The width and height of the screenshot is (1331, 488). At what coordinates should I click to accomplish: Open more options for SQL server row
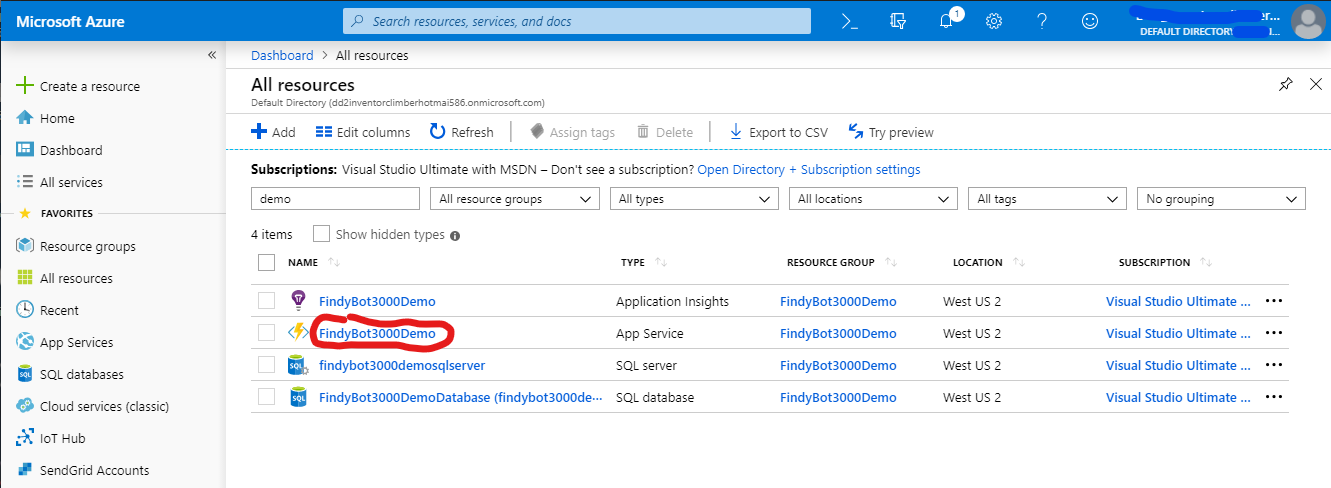[x=1274, y=365]
